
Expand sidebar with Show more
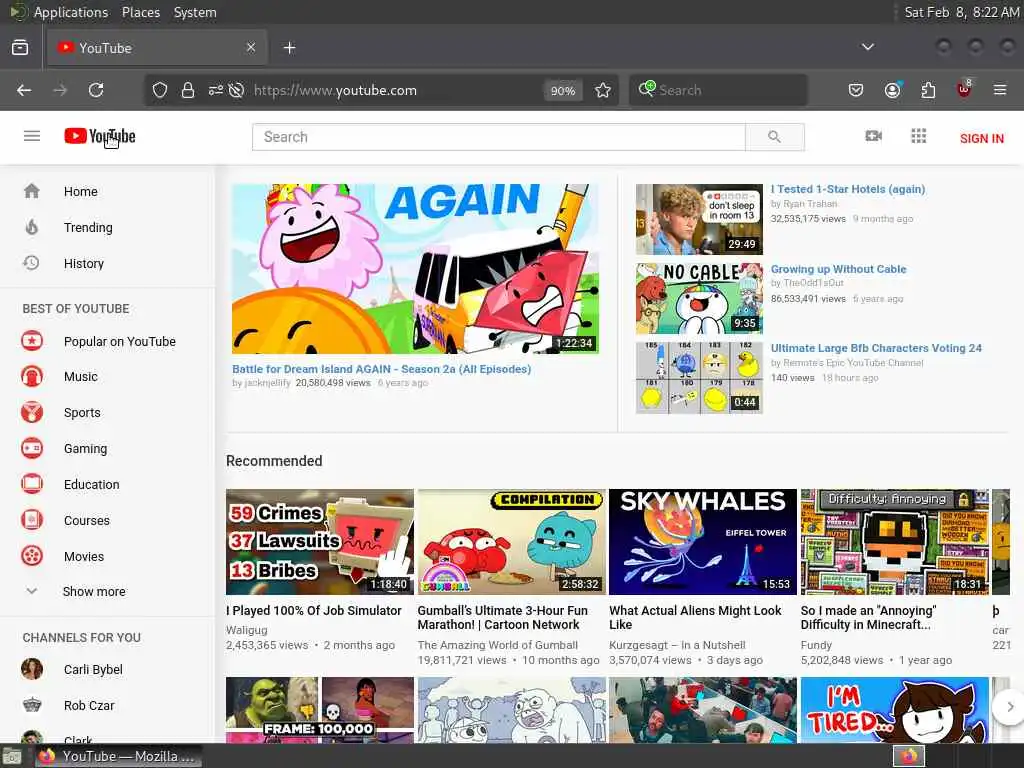pyautogui.click(x=93, y=592)
